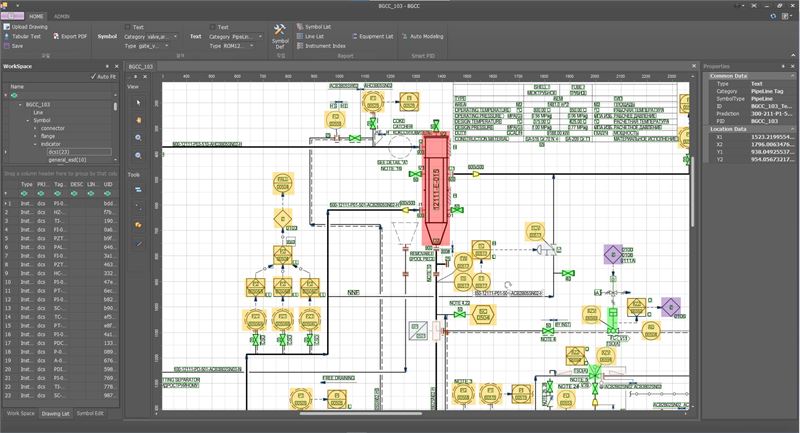Viewport: 800px width, 433px height.
Task: Click the blue layers icon under Tools
Action: (x=138, y=190)
